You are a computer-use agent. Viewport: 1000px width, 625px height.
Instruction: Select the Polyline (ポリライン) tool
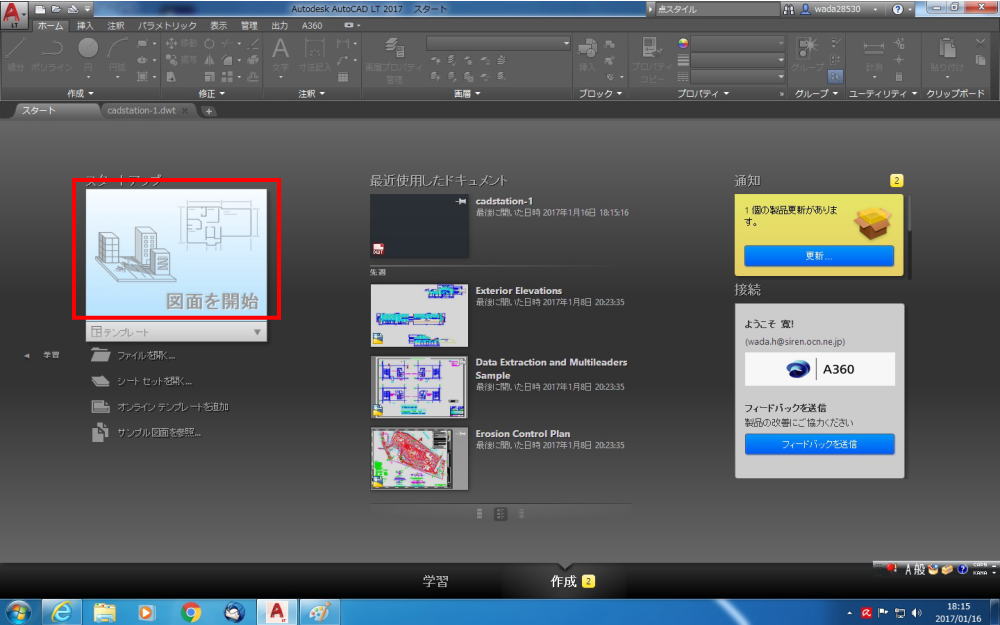point(51,54)
